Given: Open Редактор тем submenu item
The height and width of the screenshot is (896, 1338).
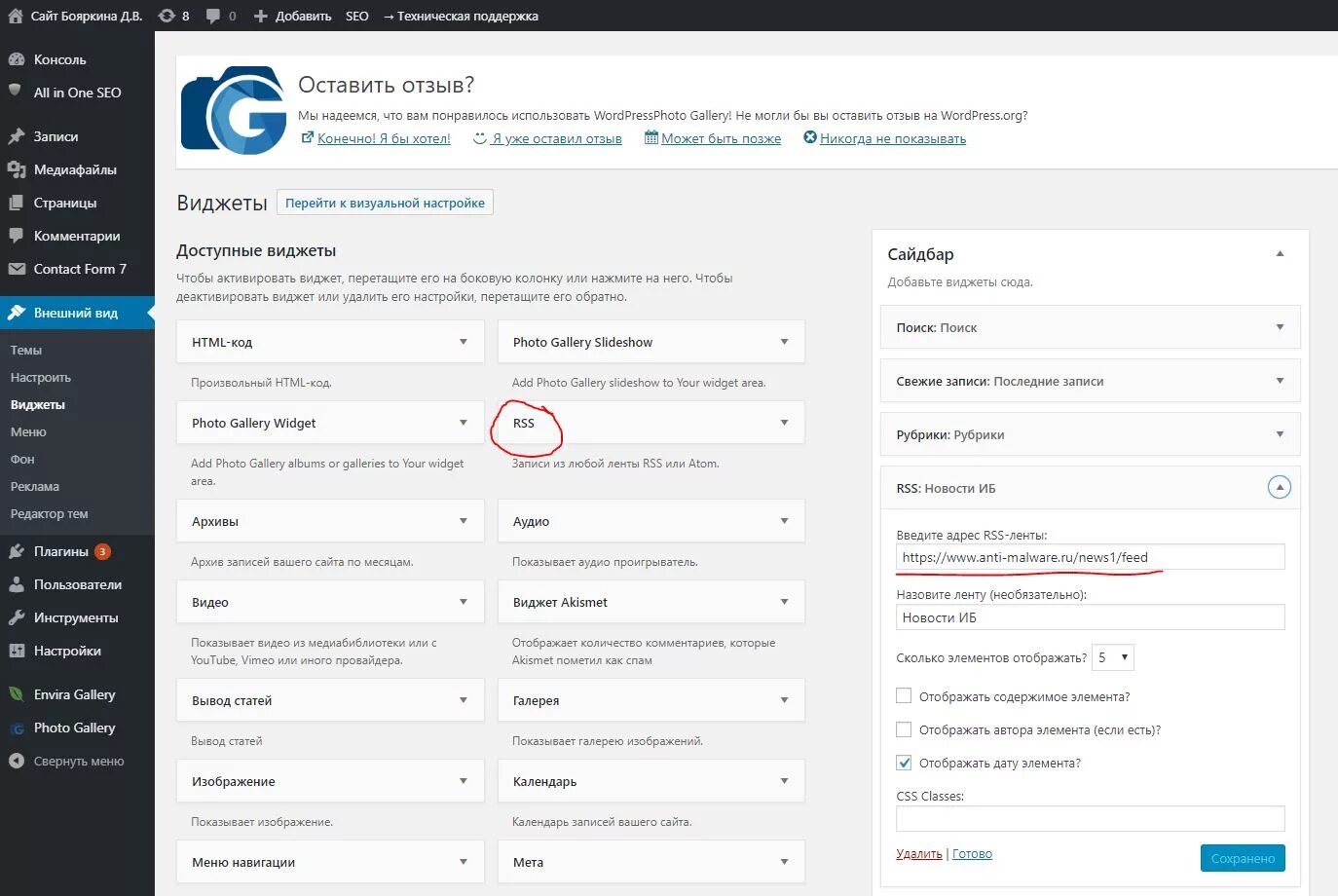Looking at the screenshot, I should pyautogui.click(x=49, y=513).
